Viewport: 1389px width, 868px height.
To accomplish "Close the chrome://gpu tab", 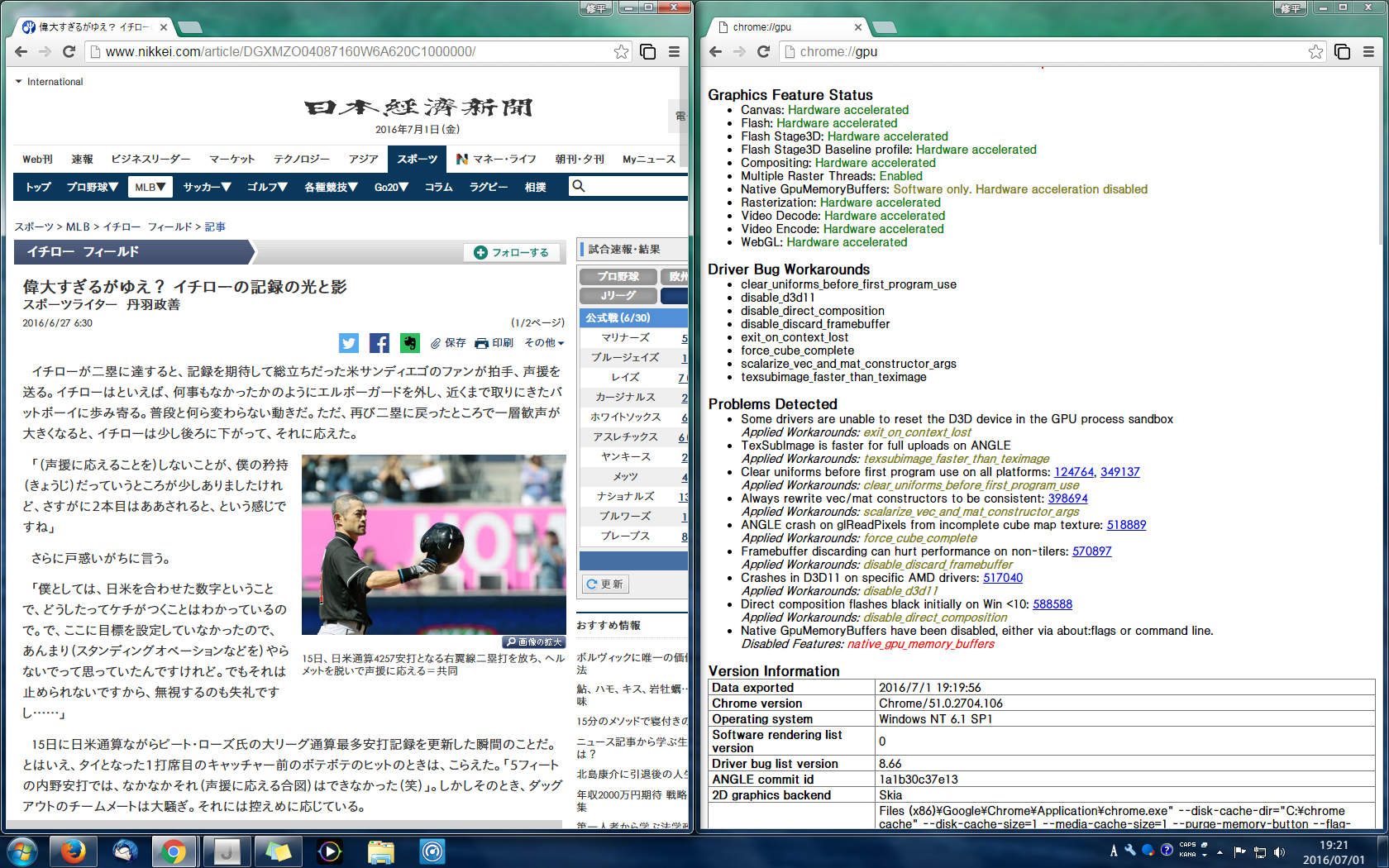I will [x=858, y=27].
